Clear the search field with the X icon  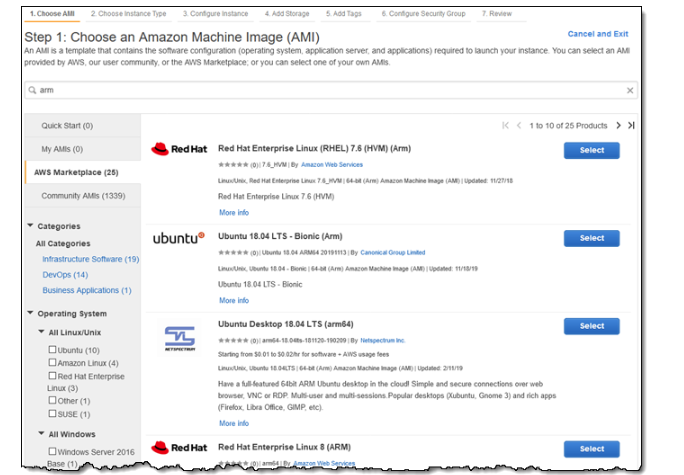[x=629, y=90]
